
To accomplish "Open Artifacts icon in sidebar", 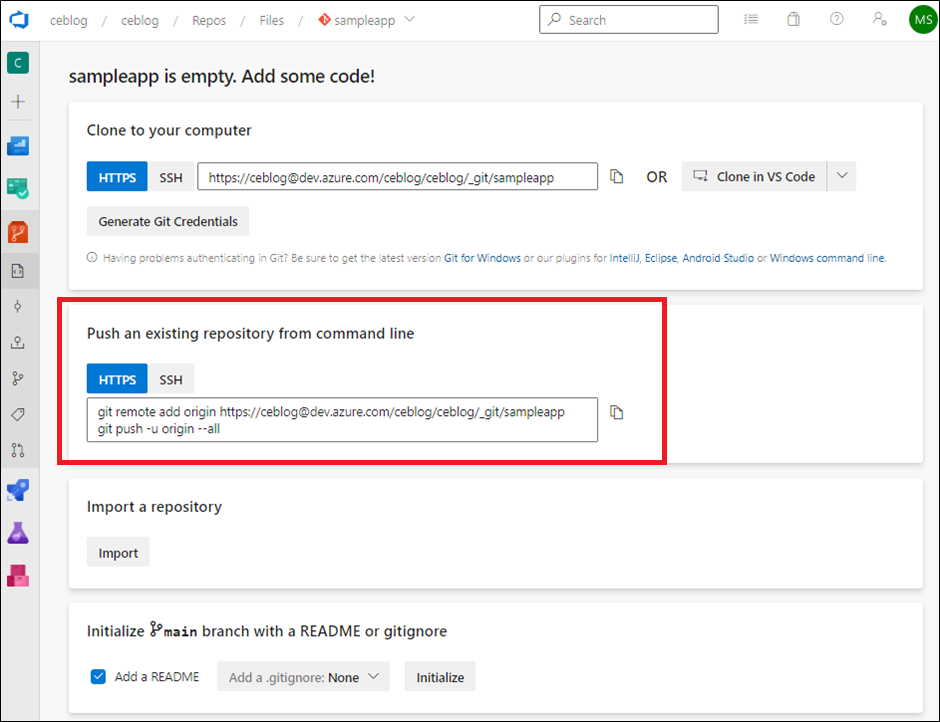I will [18, 576].
